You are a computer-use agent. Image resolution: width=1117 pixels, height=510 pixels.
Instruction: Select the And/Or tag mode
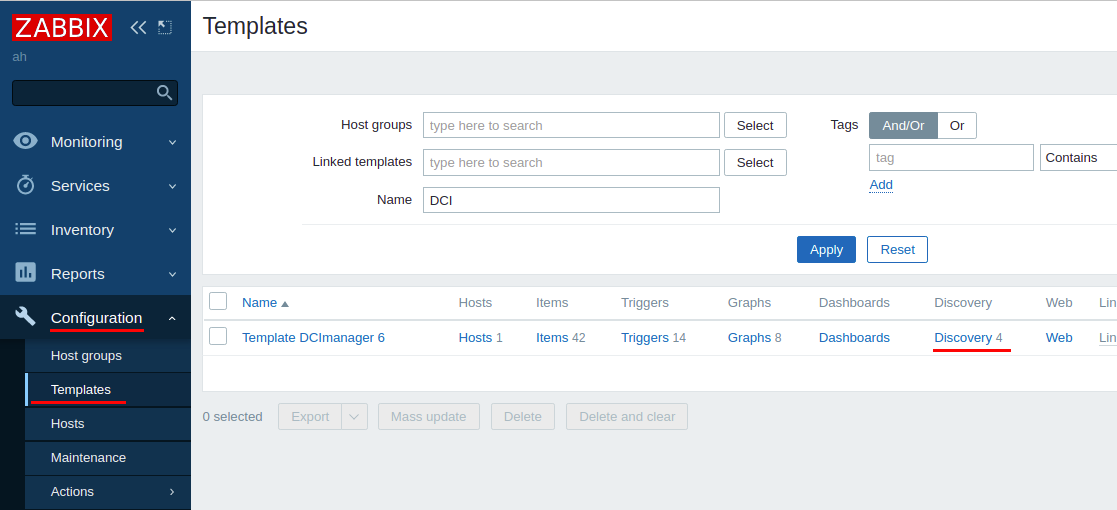pos(903,125)
